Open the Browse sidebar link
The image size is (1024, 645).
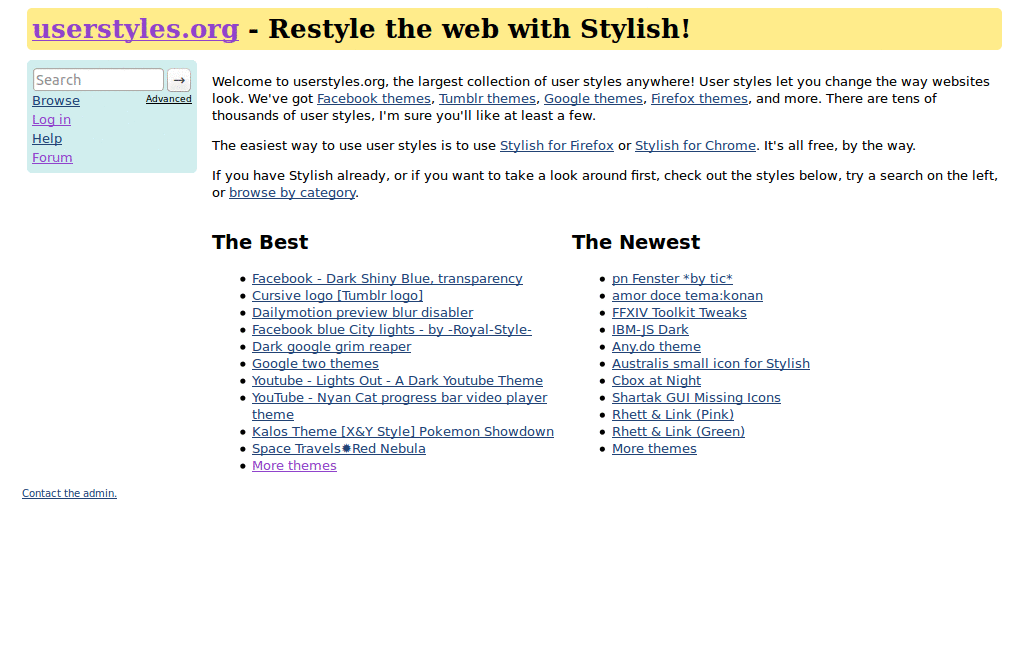56,101
